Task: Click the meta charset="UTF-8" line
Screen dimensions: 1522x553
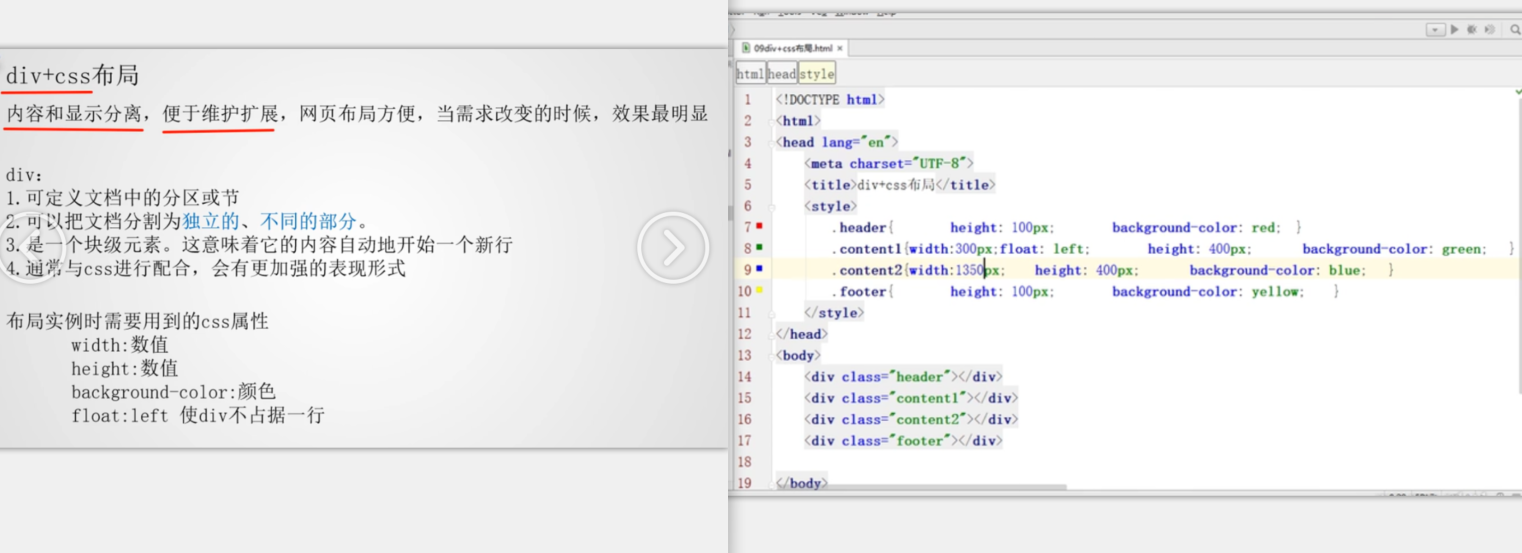Action: pos(889,163)
